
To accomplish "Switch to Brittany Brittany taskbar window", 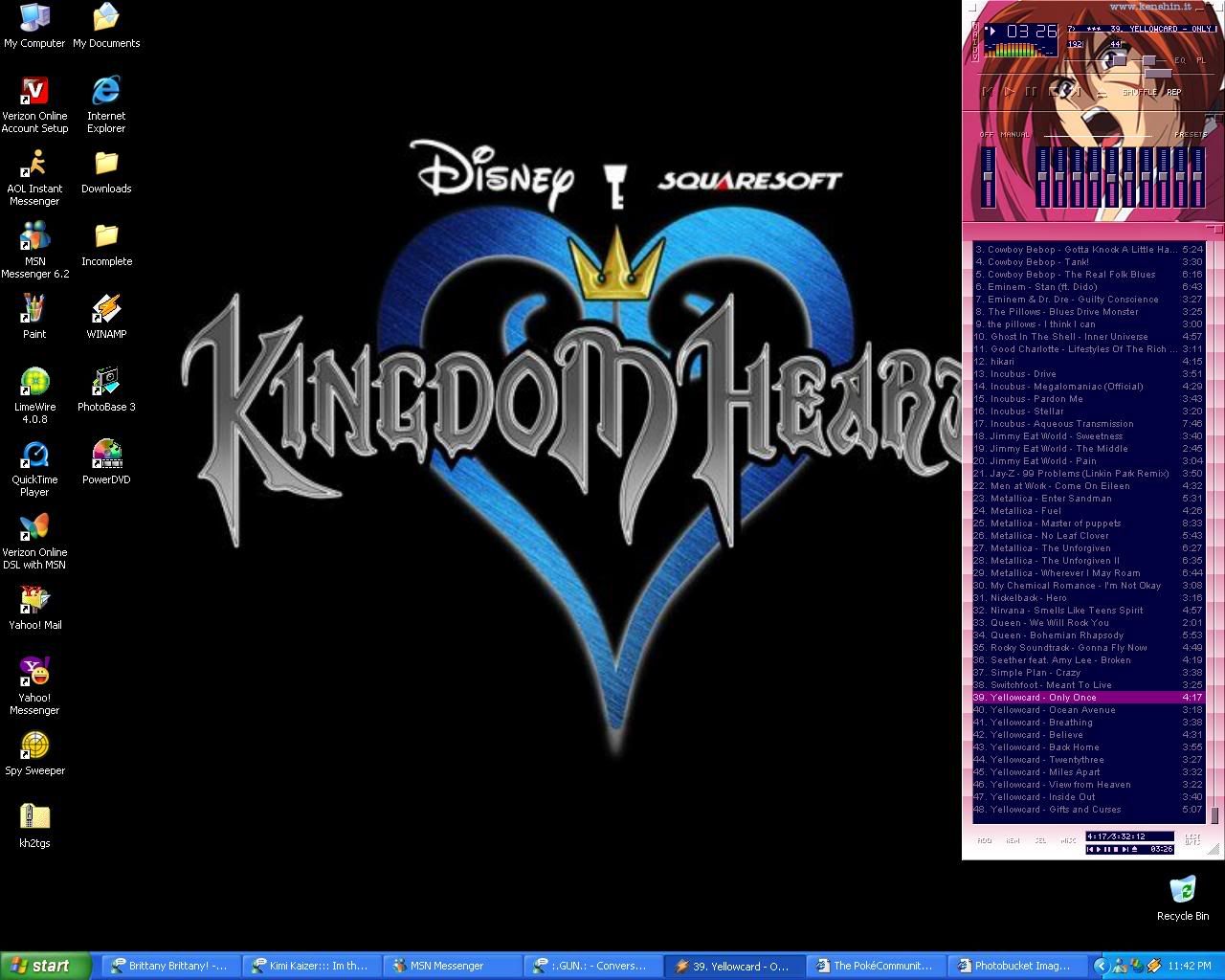I will [169, 966].
